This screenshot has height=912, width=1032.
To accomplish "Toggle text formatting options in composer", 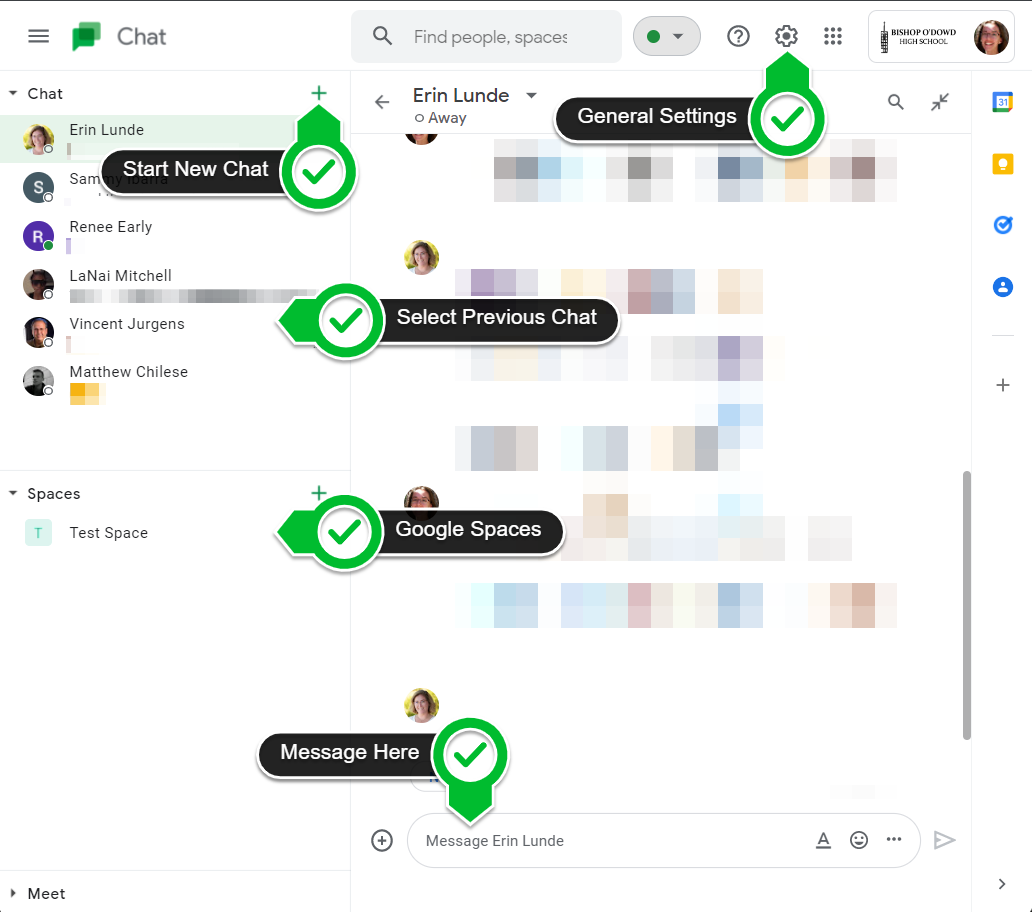I will pos(823,840).
